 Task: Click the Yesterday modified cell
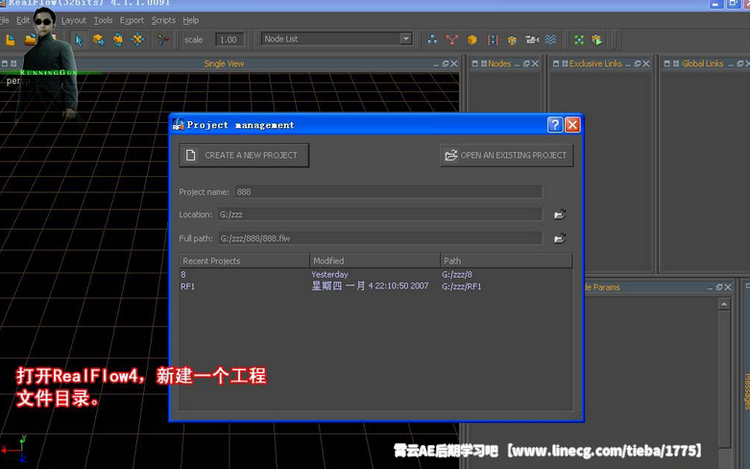[x=330, y=274]
